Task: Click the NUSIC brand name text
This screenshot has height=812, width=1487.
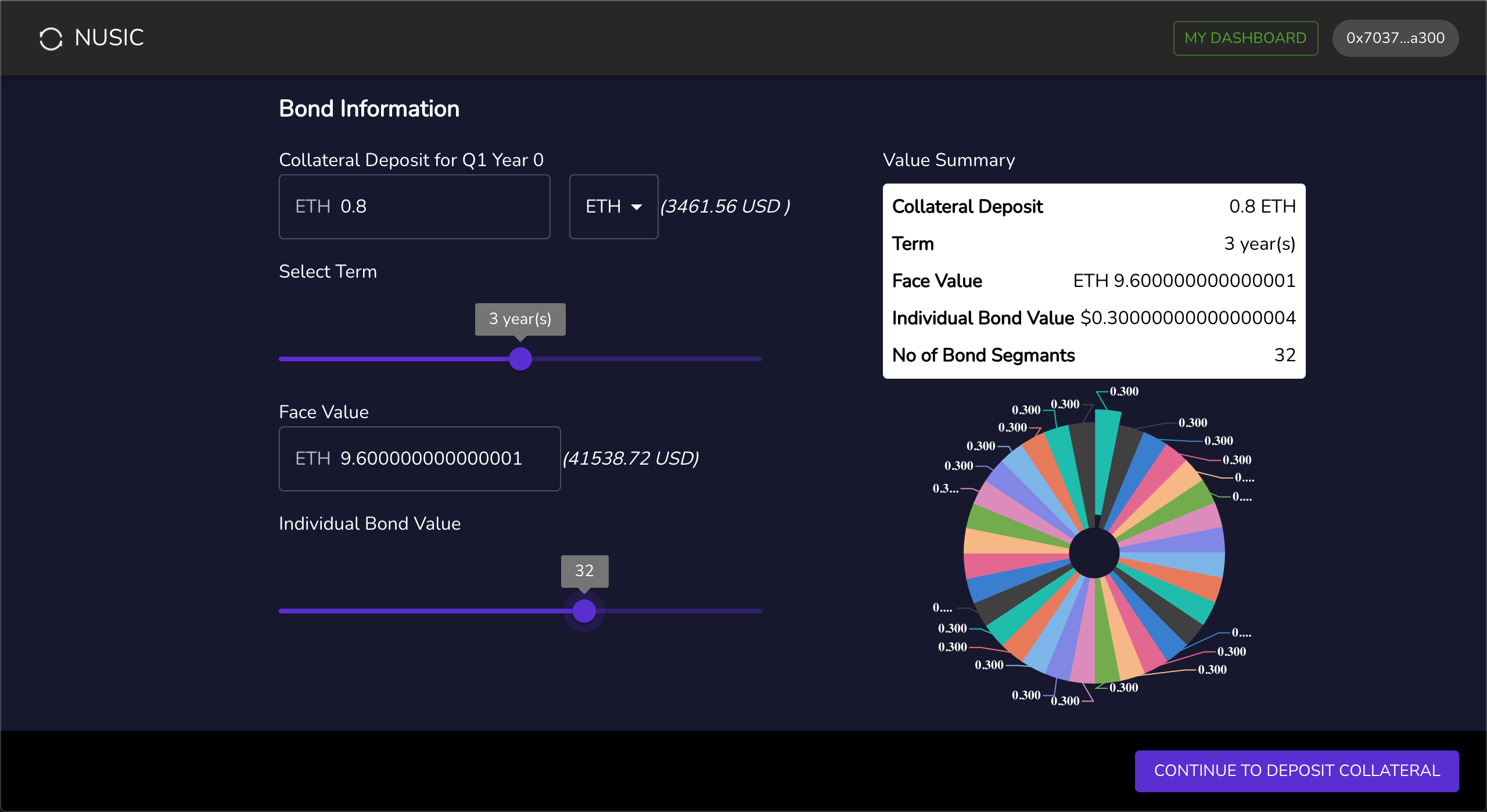Action: [x=109, y=38]
